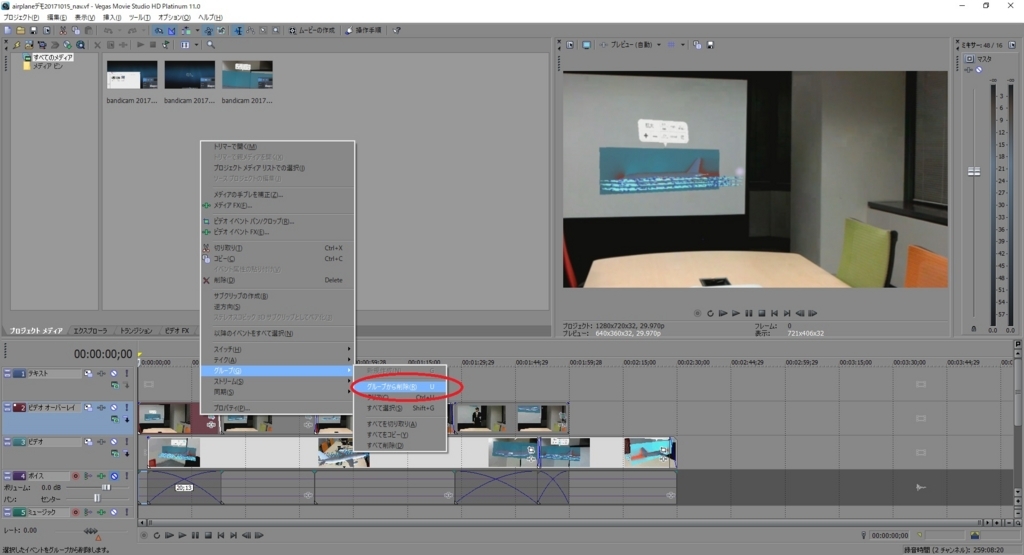The height and width of the screenshot is (555, 1024).
Task: Toggle mute on the ボイス track
Action: (x=114, y=476)
